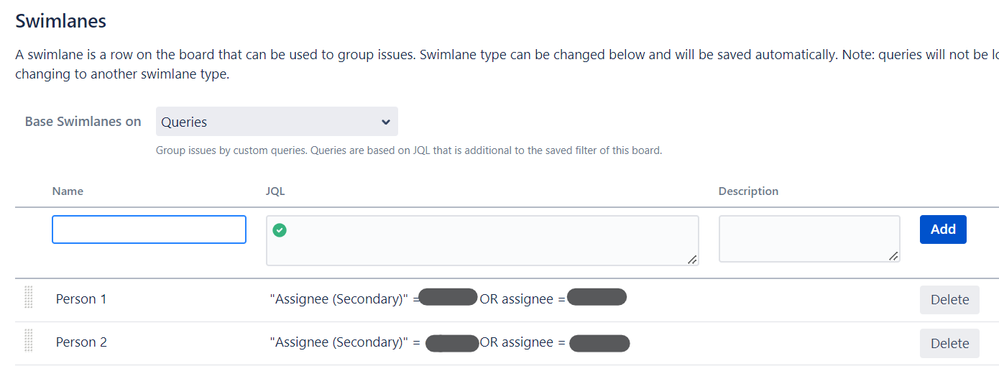Viewport: 999px width, 367px height.
Task: Click the JQL column header
Action: [275, 191]
